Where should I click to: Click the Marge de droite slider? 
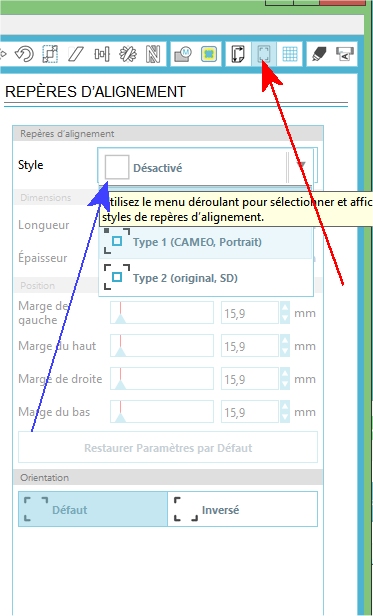point(162,379)
